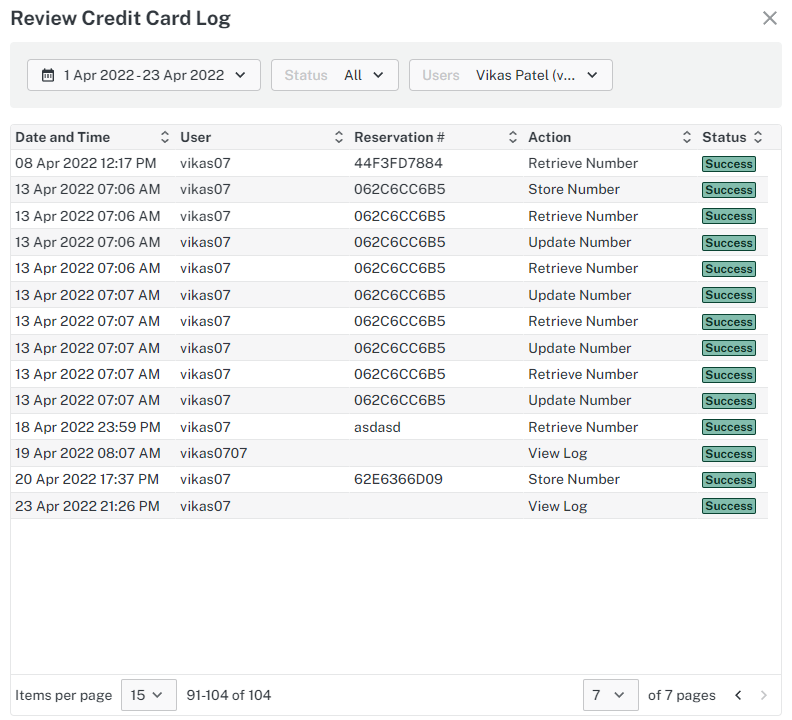
Task: Select reservation number 62E6366D09
Action: click(x=398, y=479)
